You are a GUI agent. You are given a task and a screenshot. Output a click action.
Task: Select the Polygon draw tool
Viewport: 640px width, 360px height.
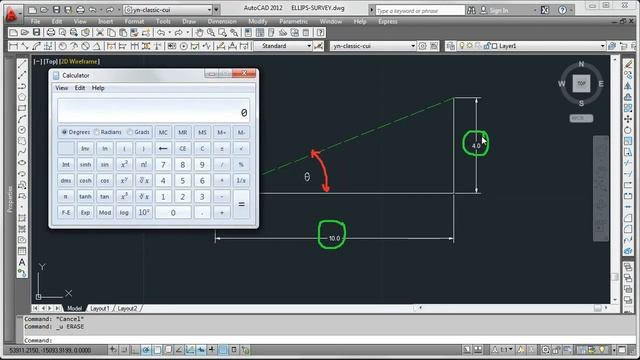point(22,97)
